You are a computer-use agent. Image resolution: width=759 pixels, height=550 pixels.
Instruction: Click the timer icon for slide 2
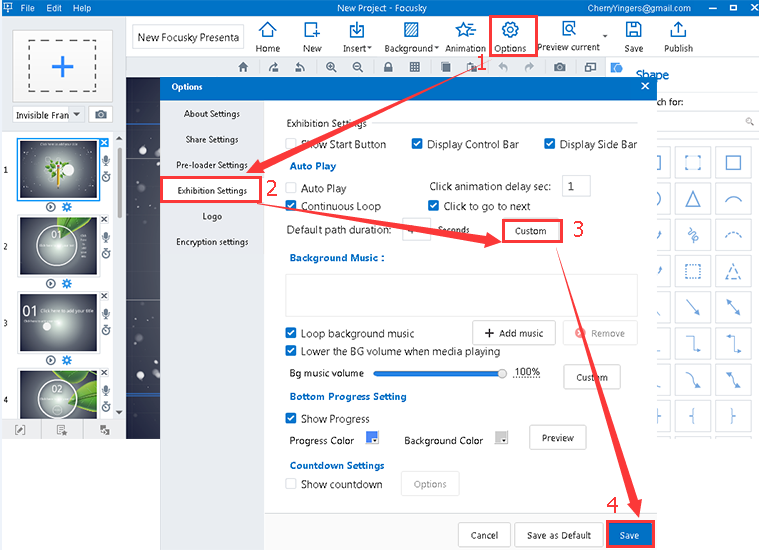click(106, 253)
